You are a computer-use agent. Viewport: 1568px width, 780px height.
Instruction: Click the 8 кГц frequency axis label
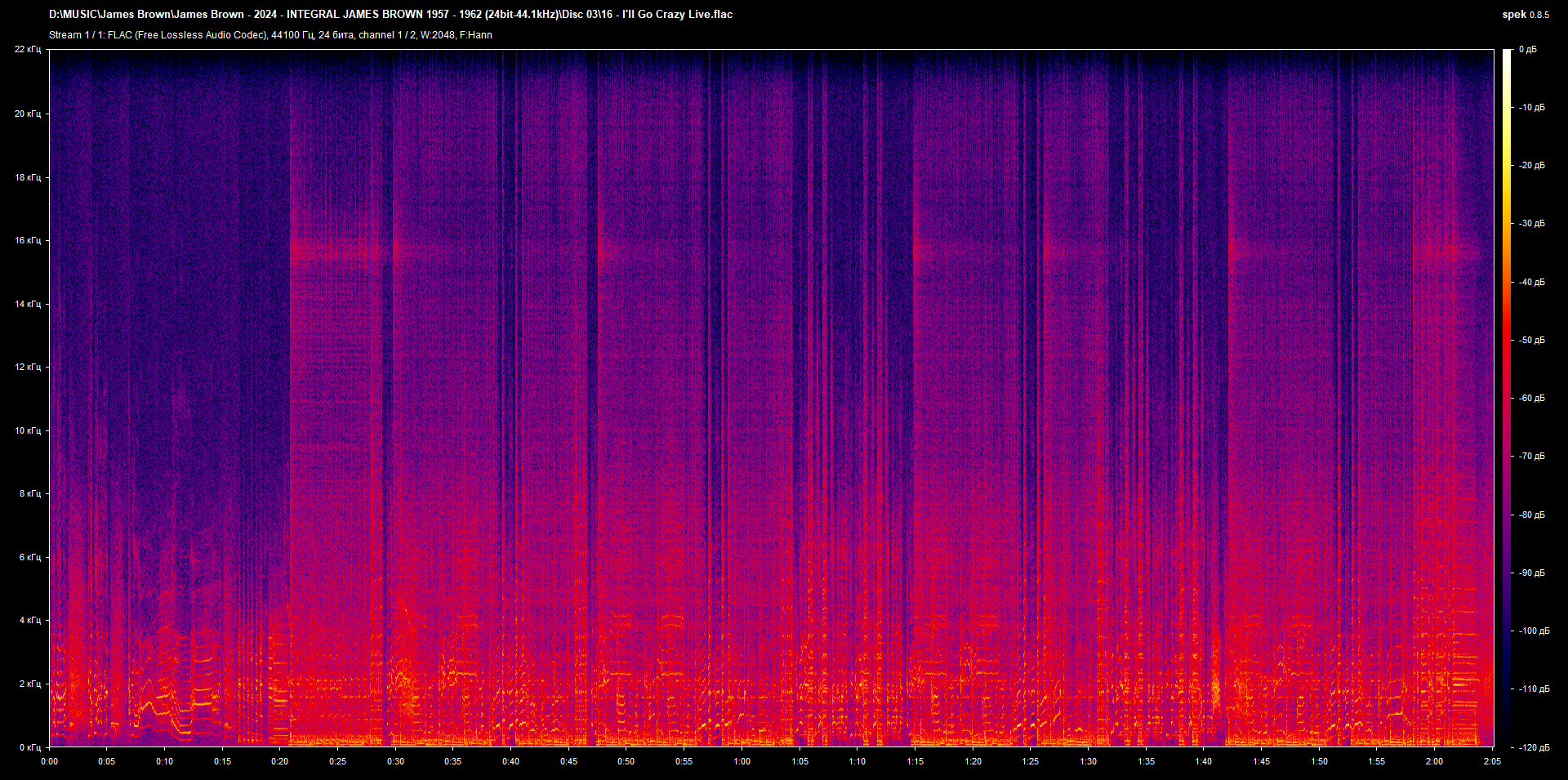[x=30, y=493]
